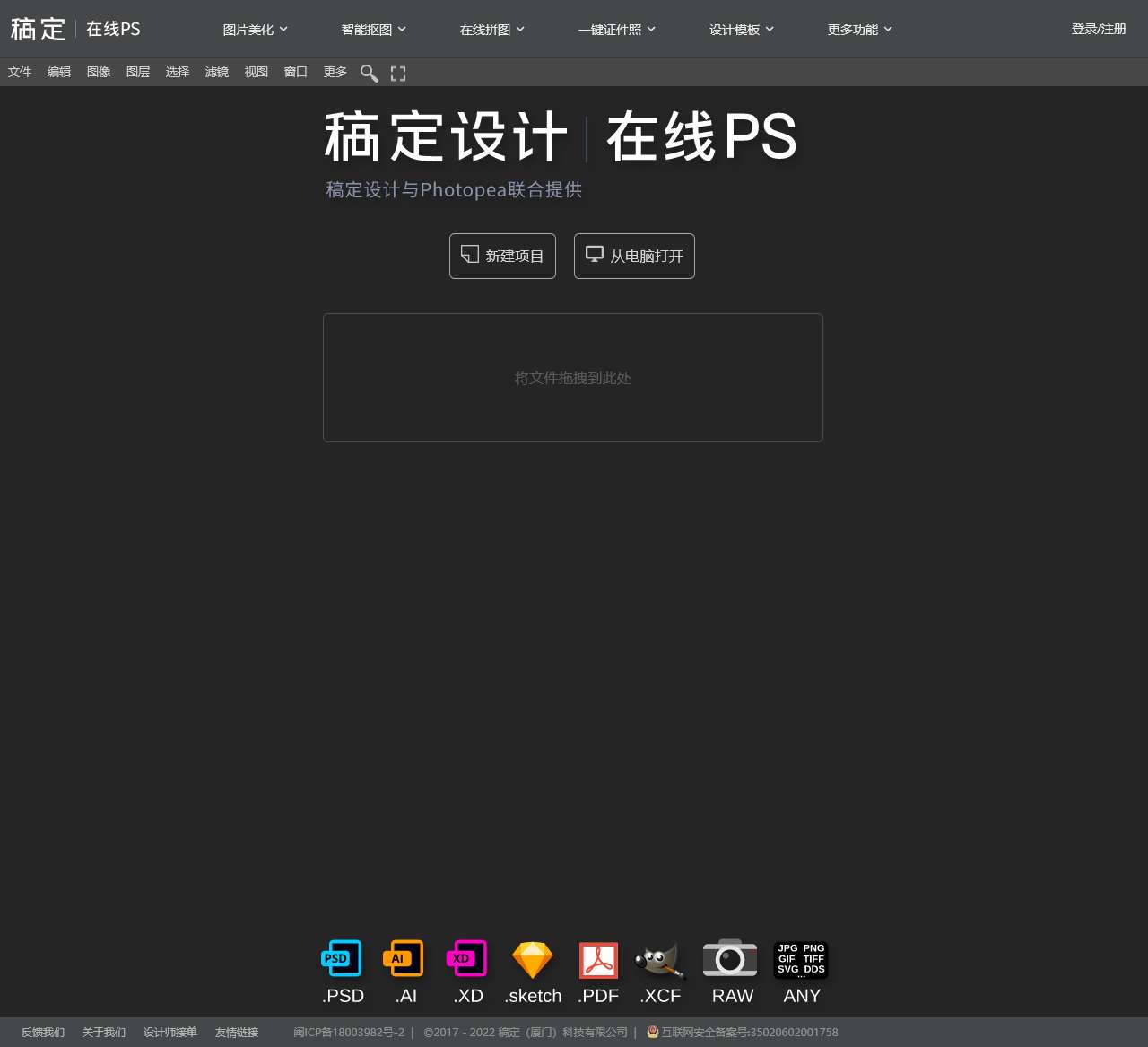Viewport: 1148px width, 1047px height.
Task: Open a GIMP file via the .XCF icon
Action: click(x=660, y=959)
